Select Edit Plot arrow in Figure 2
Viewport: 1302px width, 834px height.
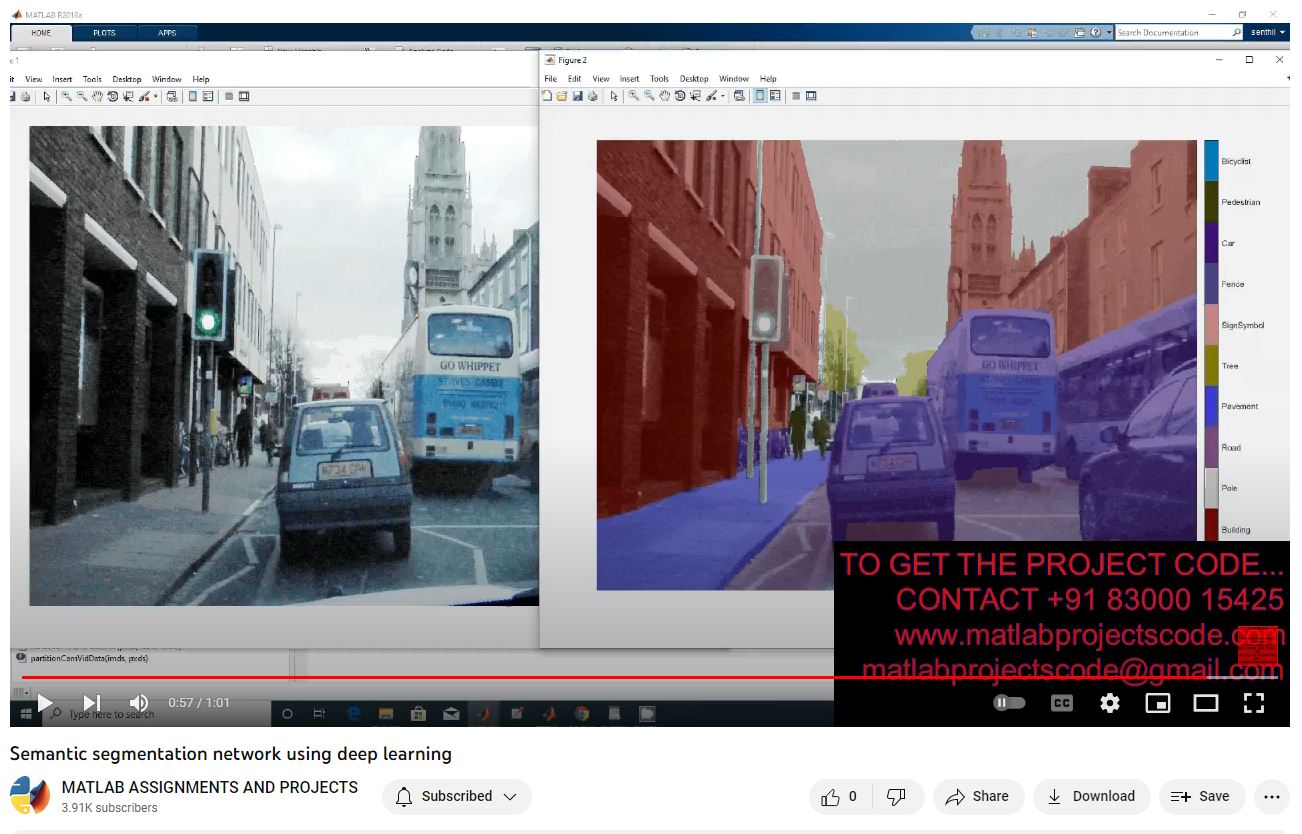(614, 96)
